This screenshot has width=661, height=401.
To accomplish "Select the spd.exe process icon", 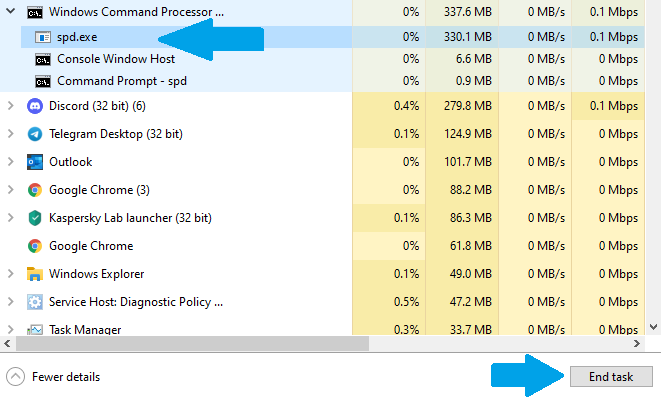I will point(43,38).
